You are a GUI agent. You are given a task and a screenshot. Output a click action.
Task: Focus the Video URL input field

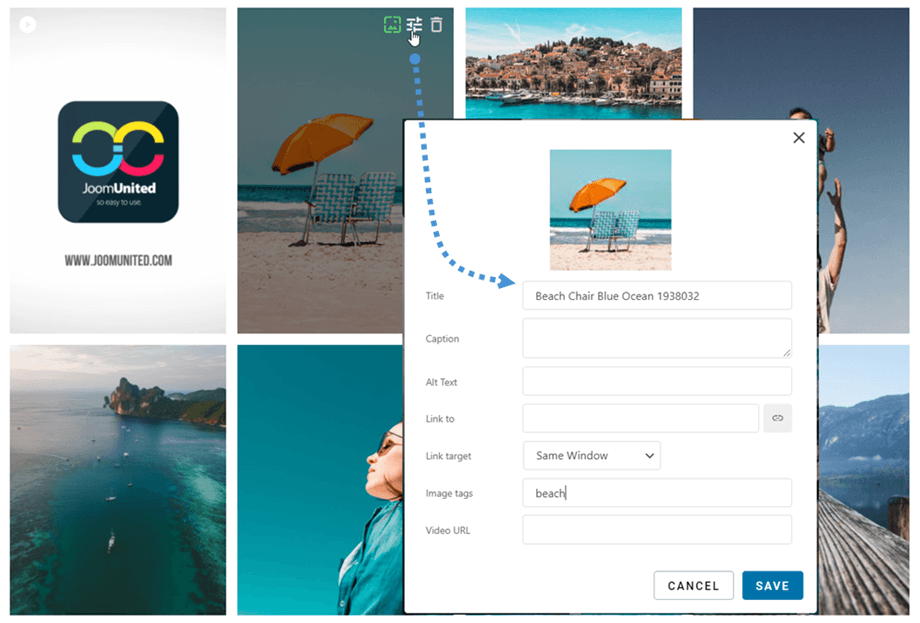pyautogui.click(x=656, y=530)
